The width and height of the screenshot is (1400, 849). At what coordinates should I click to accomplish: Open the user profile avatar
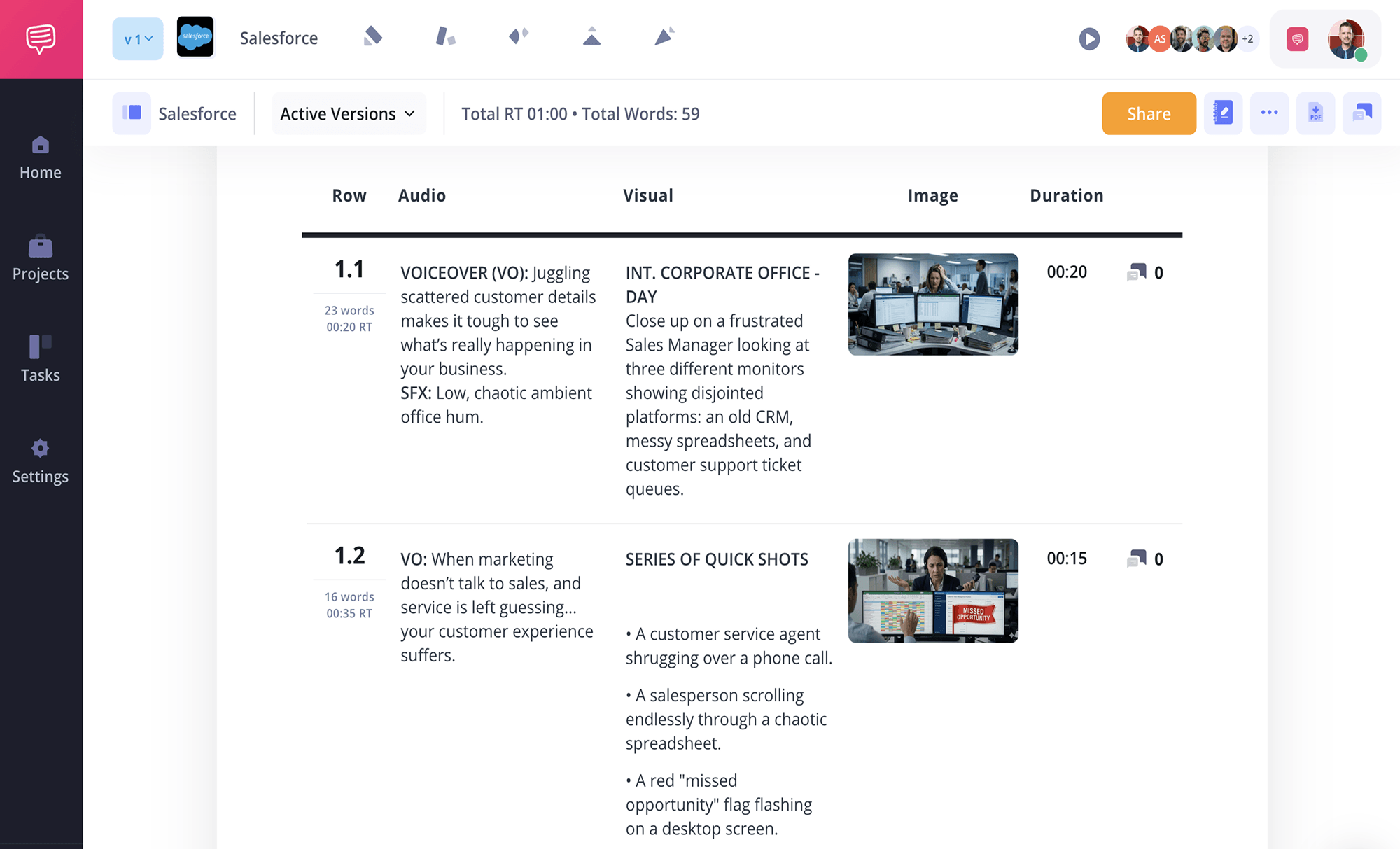pyautogui.click(x=1347, y=40)
